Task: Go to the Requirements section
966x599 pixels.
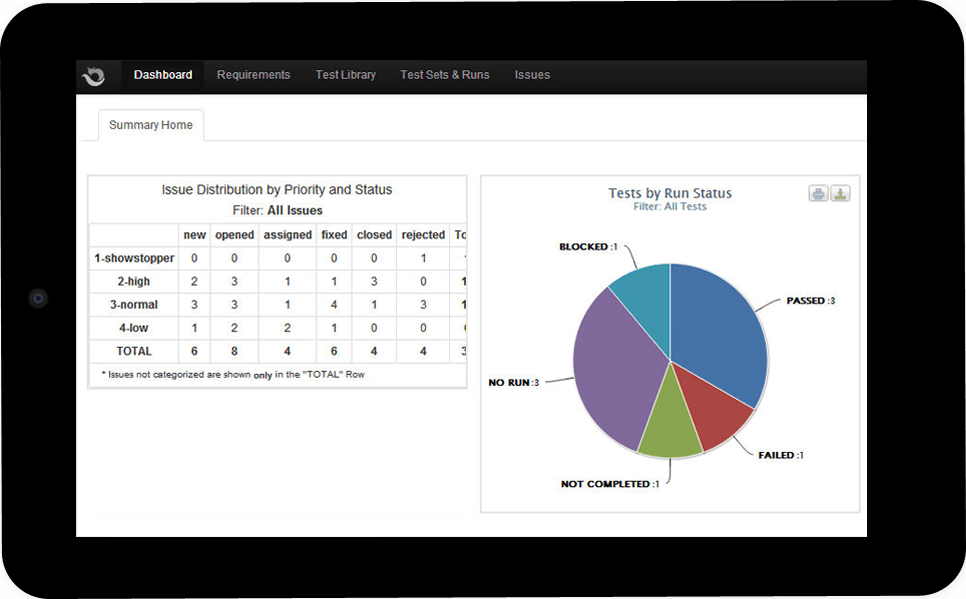Action: [x=253, y=75]
